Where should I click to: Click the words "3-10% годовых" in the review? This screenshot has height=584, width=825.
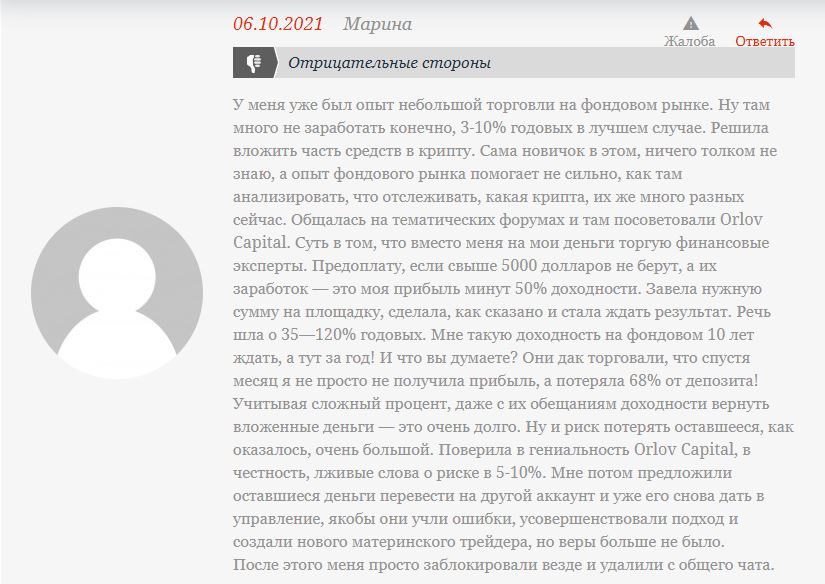coord(515,128)
